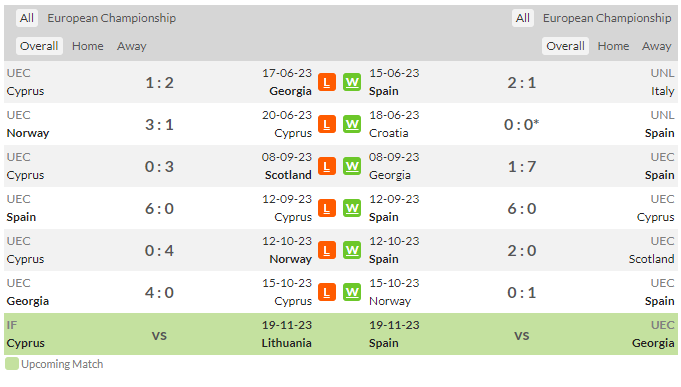Click the L loss badge beside Scotland 08-09-23
Screen dimensions: 681x387
[327, 166]
